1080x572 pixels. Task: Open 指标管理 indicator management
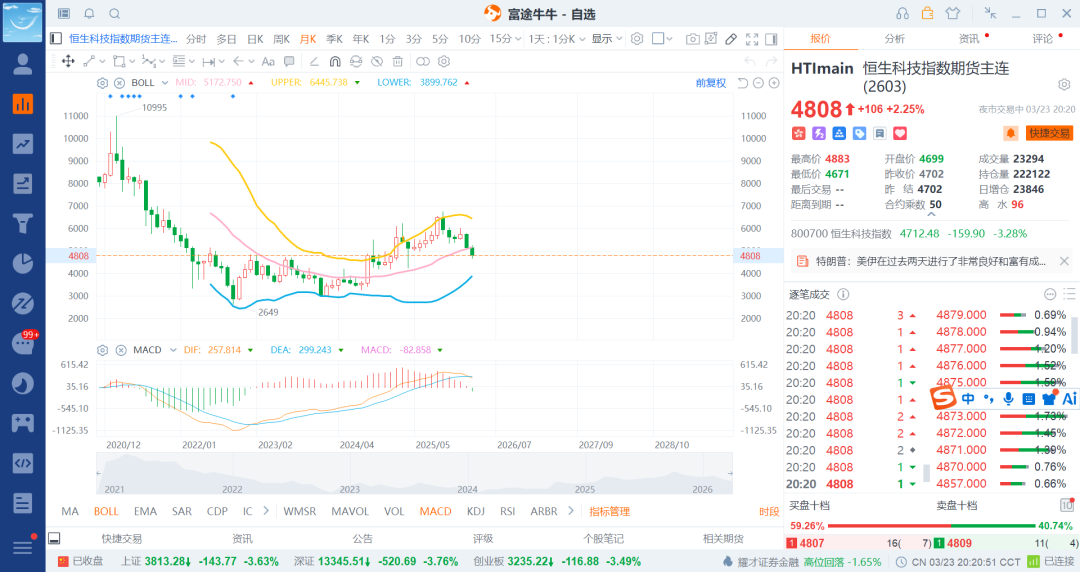coord(610,511)
